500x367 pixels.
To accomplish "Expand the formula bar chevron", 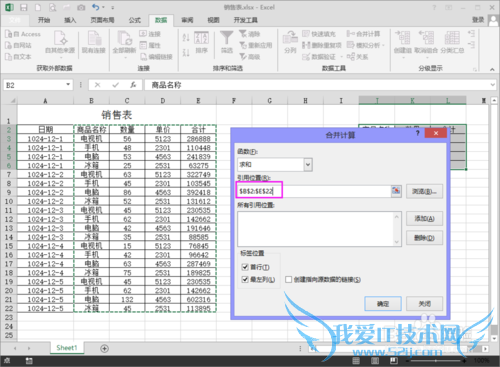I will (x=493, y=85).
